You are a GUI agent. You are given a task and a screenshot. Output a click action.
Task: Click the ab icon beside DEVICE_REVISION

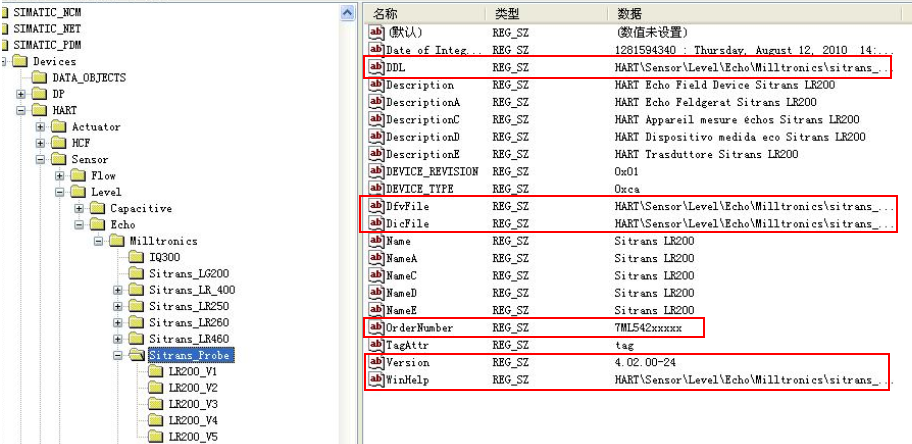tap(377, 172)
